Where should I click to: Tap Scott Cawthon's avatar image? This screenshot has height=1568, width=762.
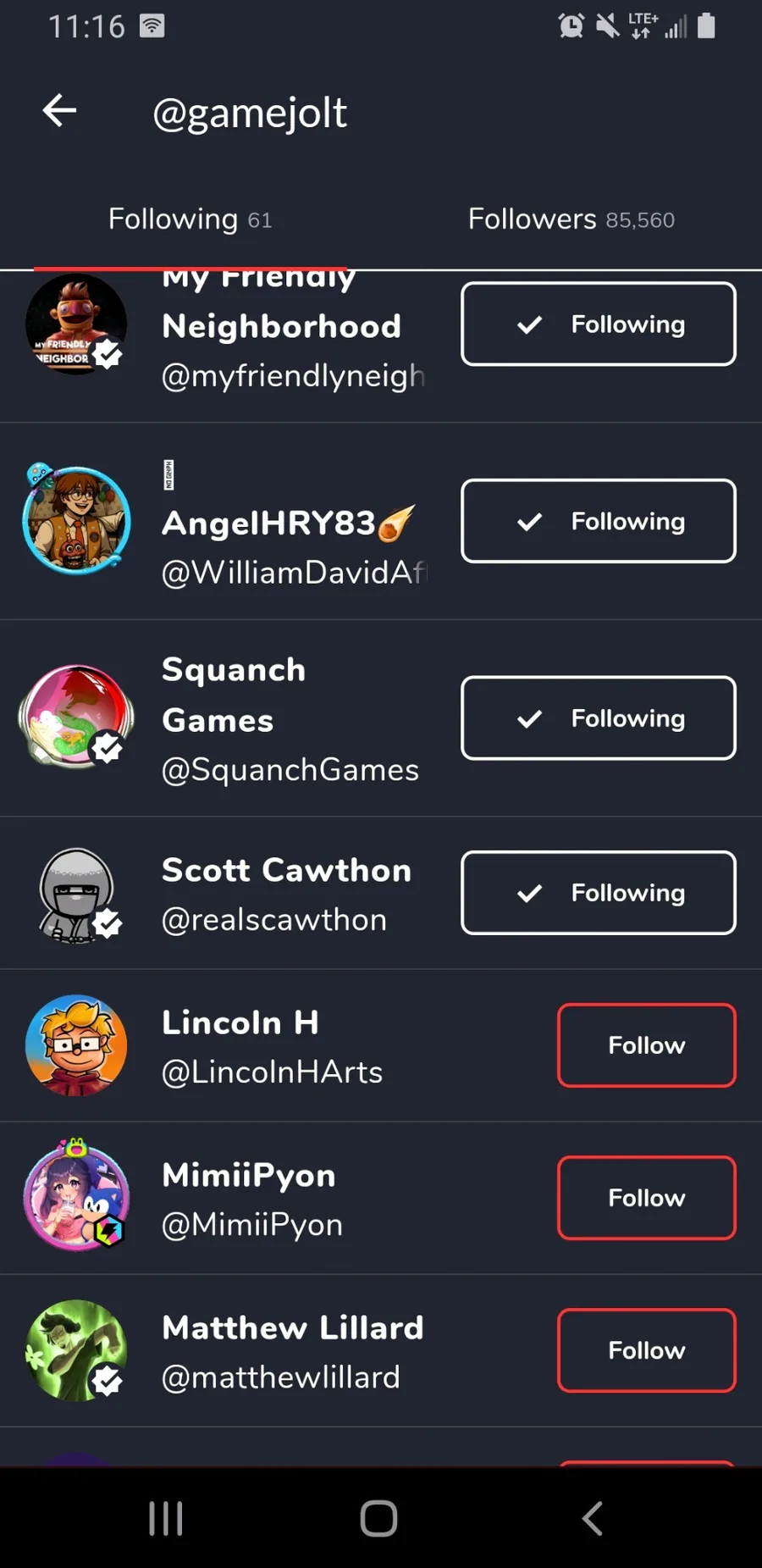[x=76, y=895]
